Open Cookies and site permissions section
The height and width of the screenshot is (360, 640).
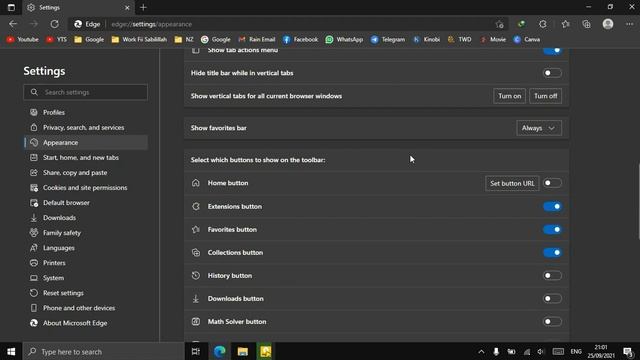tap(86, 188)
